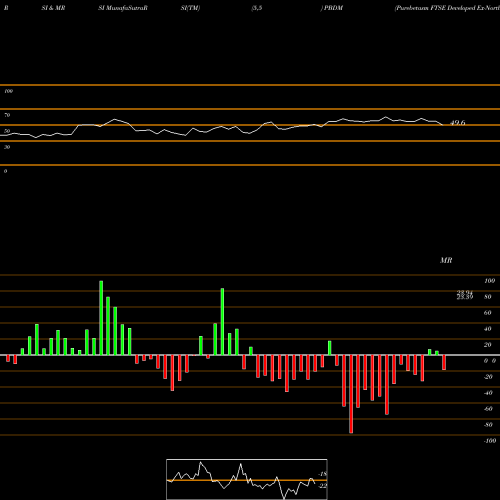
Task: Click the RSI axis label 70
Action: tap(7, 115)
